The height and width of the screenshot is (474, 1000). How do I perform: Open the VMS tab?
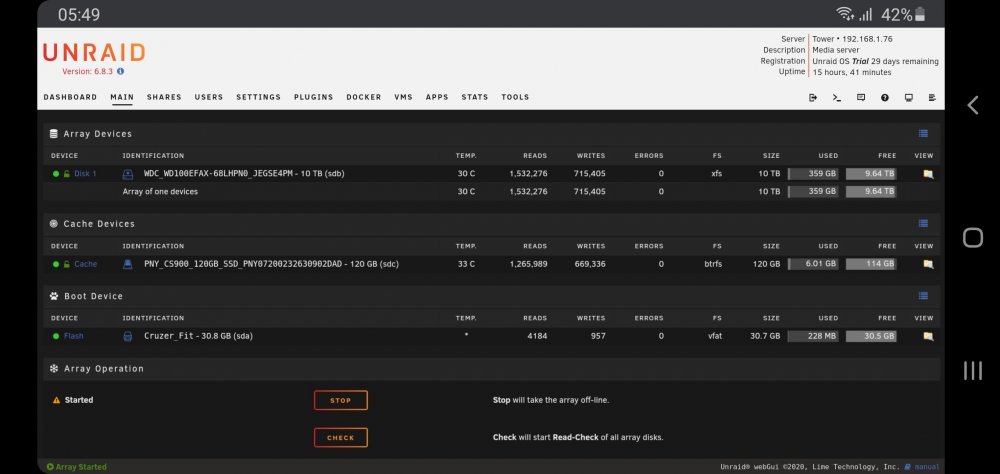pos(403,98)
